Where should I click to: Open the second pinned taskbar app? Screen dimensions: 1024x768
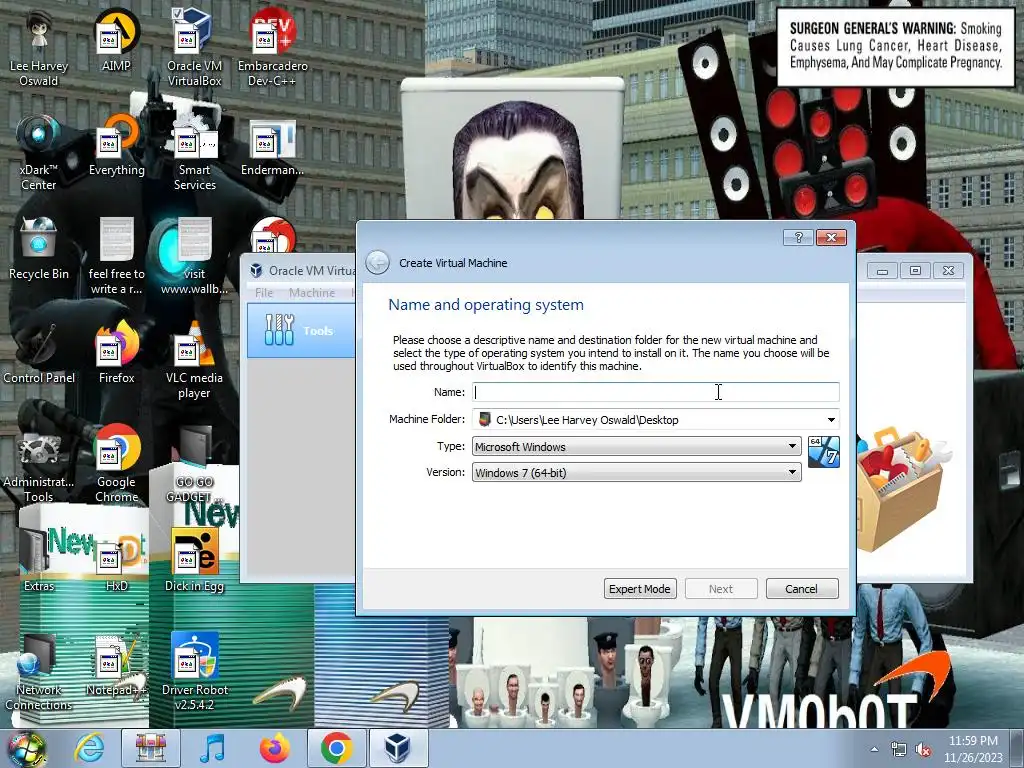[150, 748]
